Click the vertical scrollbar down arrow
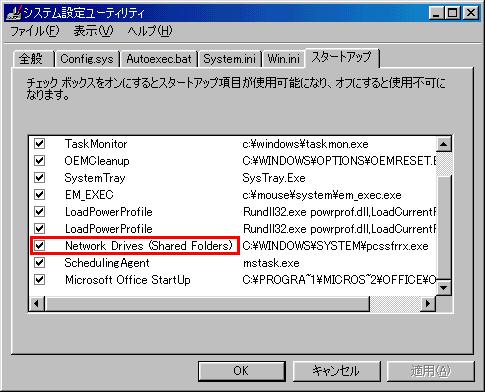This screenshot has height=392, width=485. (x=444, y=287)
